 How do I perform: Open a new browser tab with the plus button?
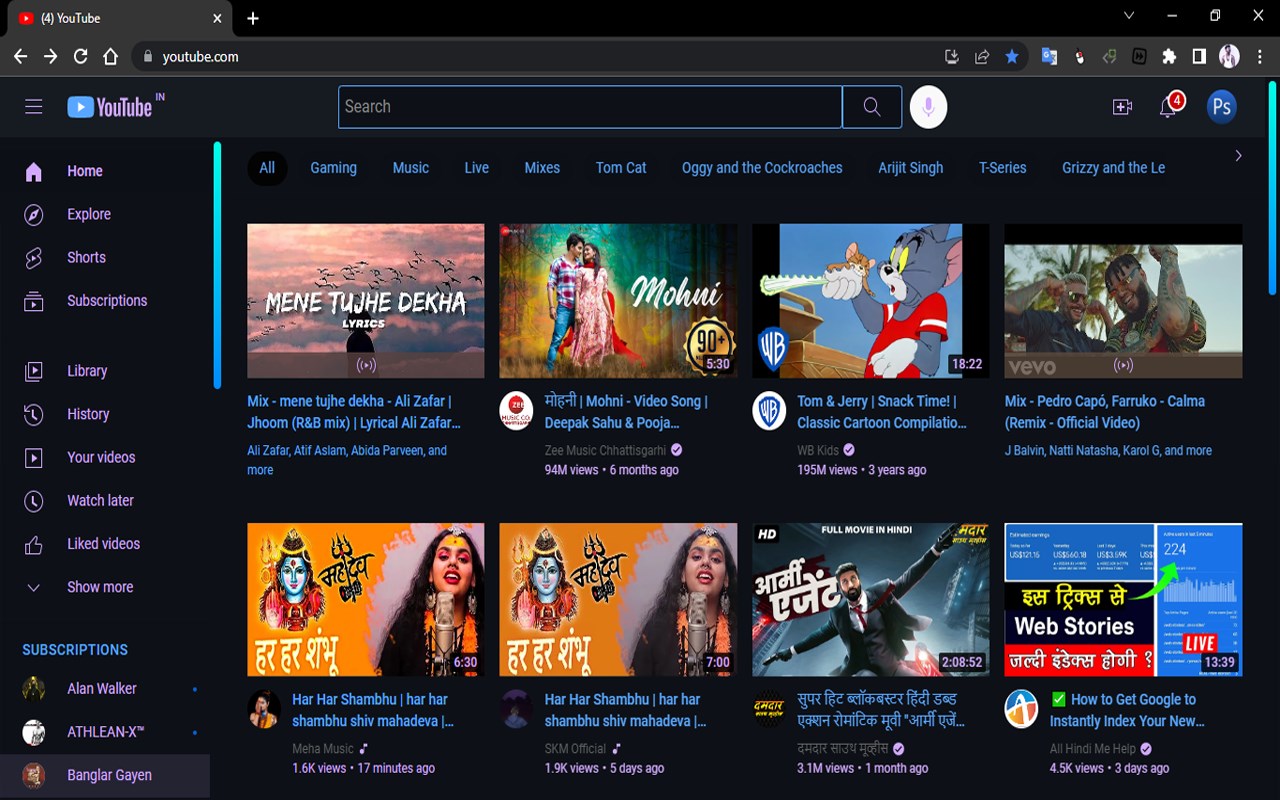coord(253,18)
